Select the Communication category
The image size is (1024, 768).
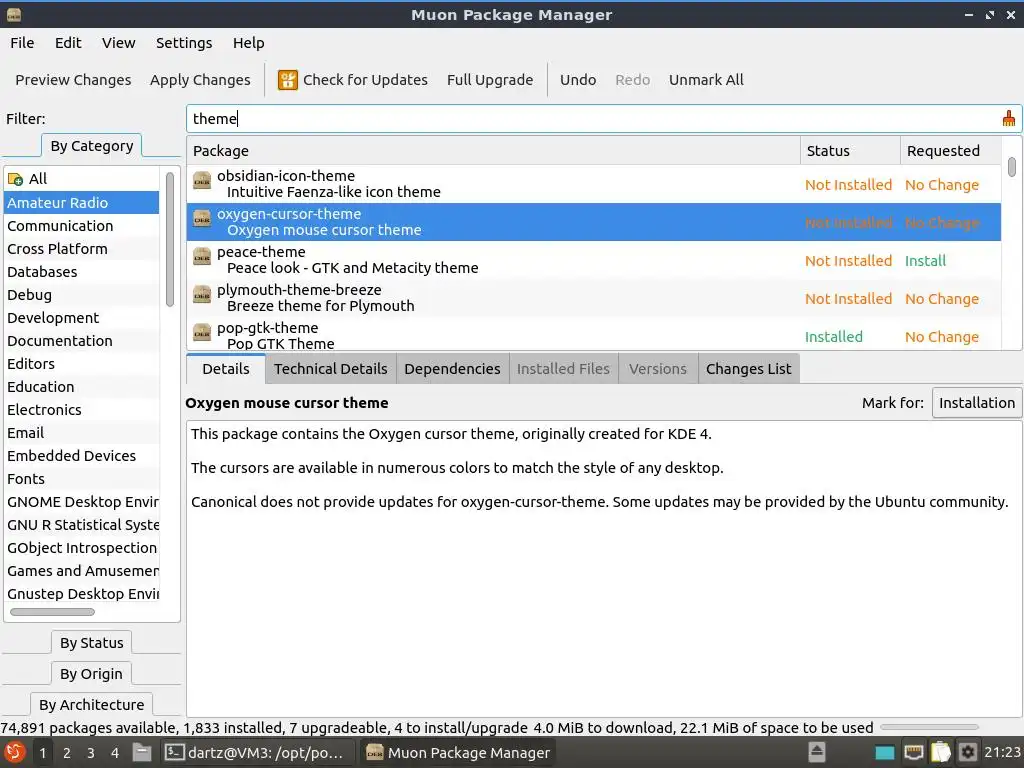tap(81, 226)
